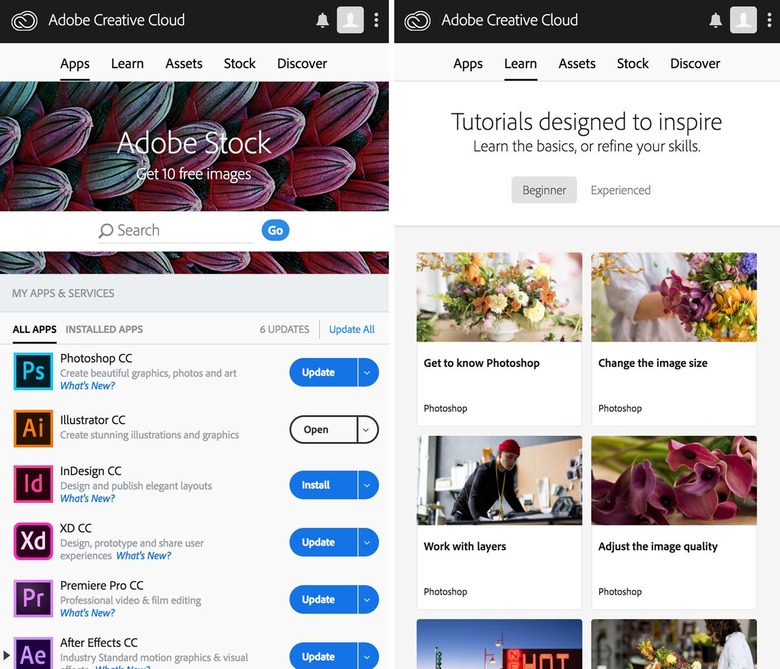Switch to Experienced tutorials
Viewport: 780px width, 669px height.
[x=620, y=190]
